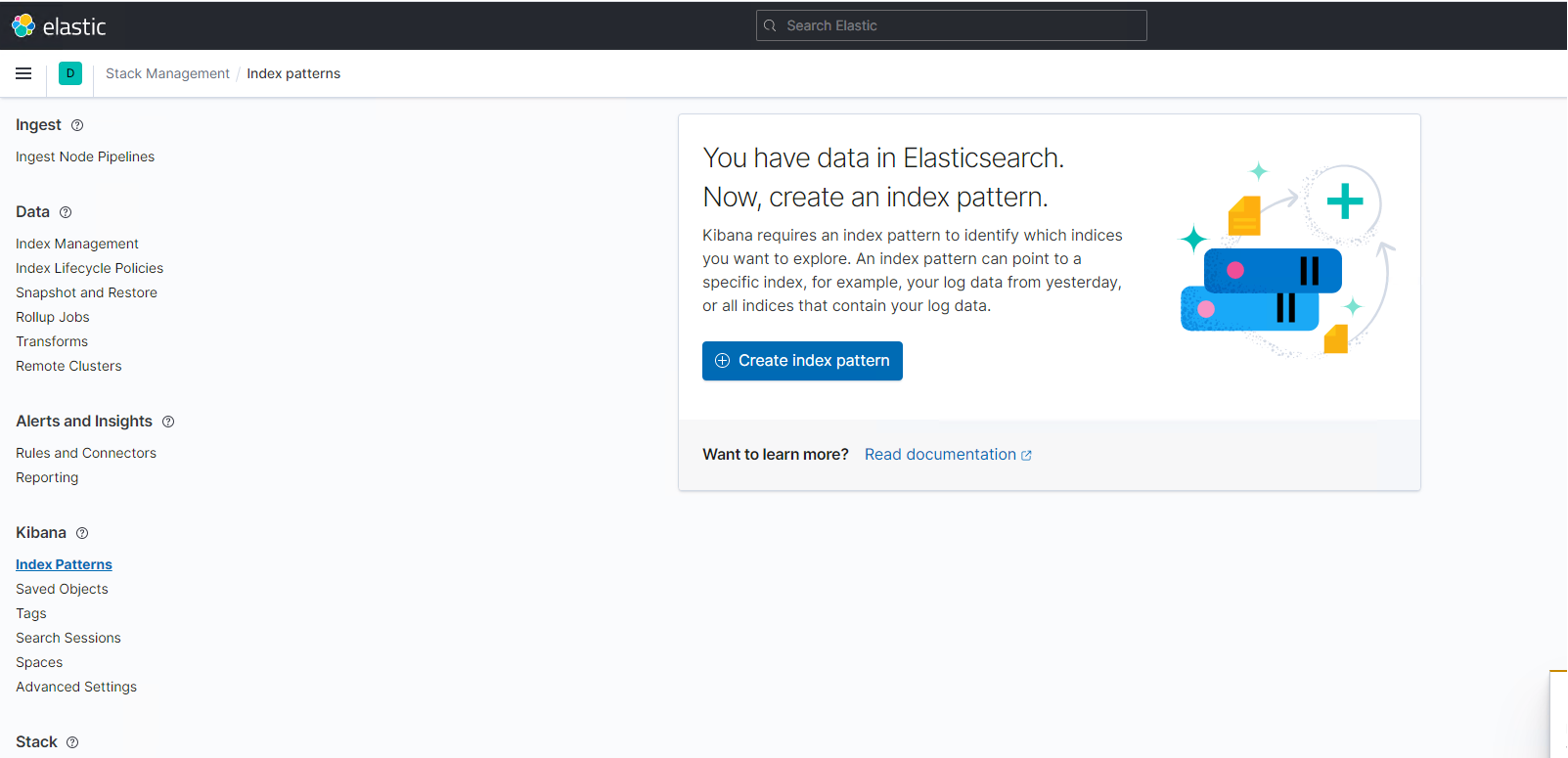
Task: Open Reporting page
Action: tap(47, 477)
